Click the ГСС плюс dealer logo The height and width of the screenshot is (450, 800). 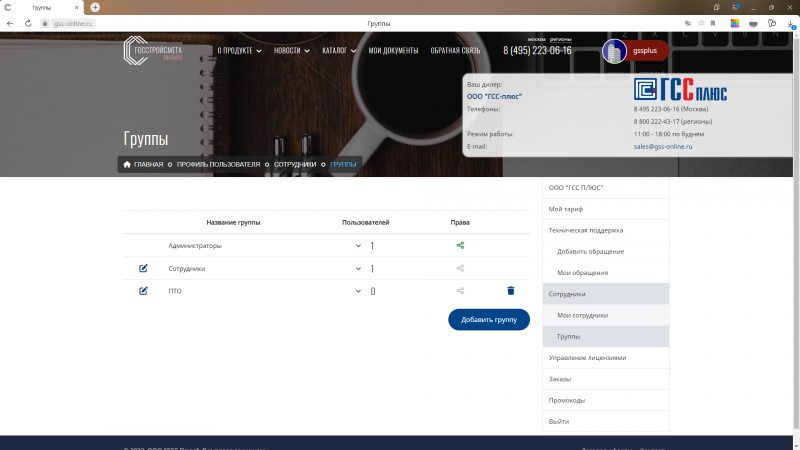point(680,90)
